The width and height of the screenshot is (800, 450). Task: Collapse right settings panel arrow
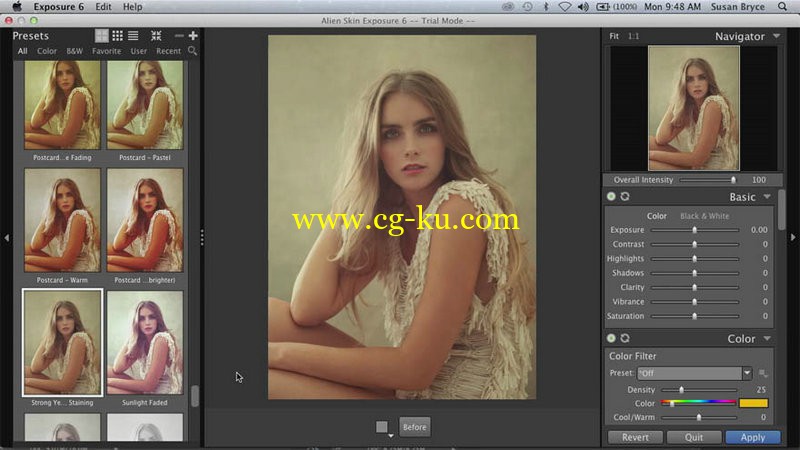point(793,237)
